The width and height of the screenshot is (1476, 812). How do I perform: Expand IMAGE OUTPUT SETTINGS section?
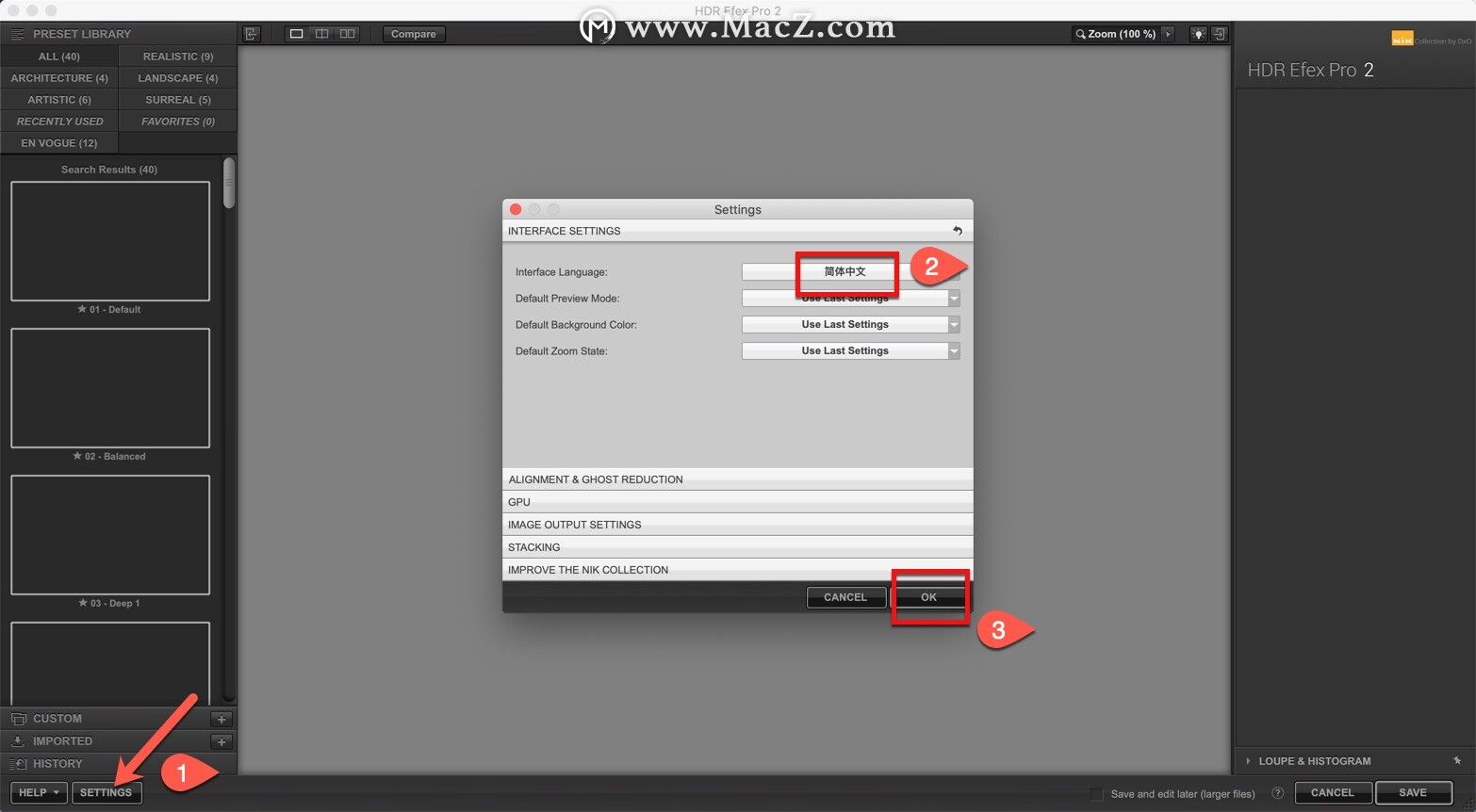pos(737,525)
